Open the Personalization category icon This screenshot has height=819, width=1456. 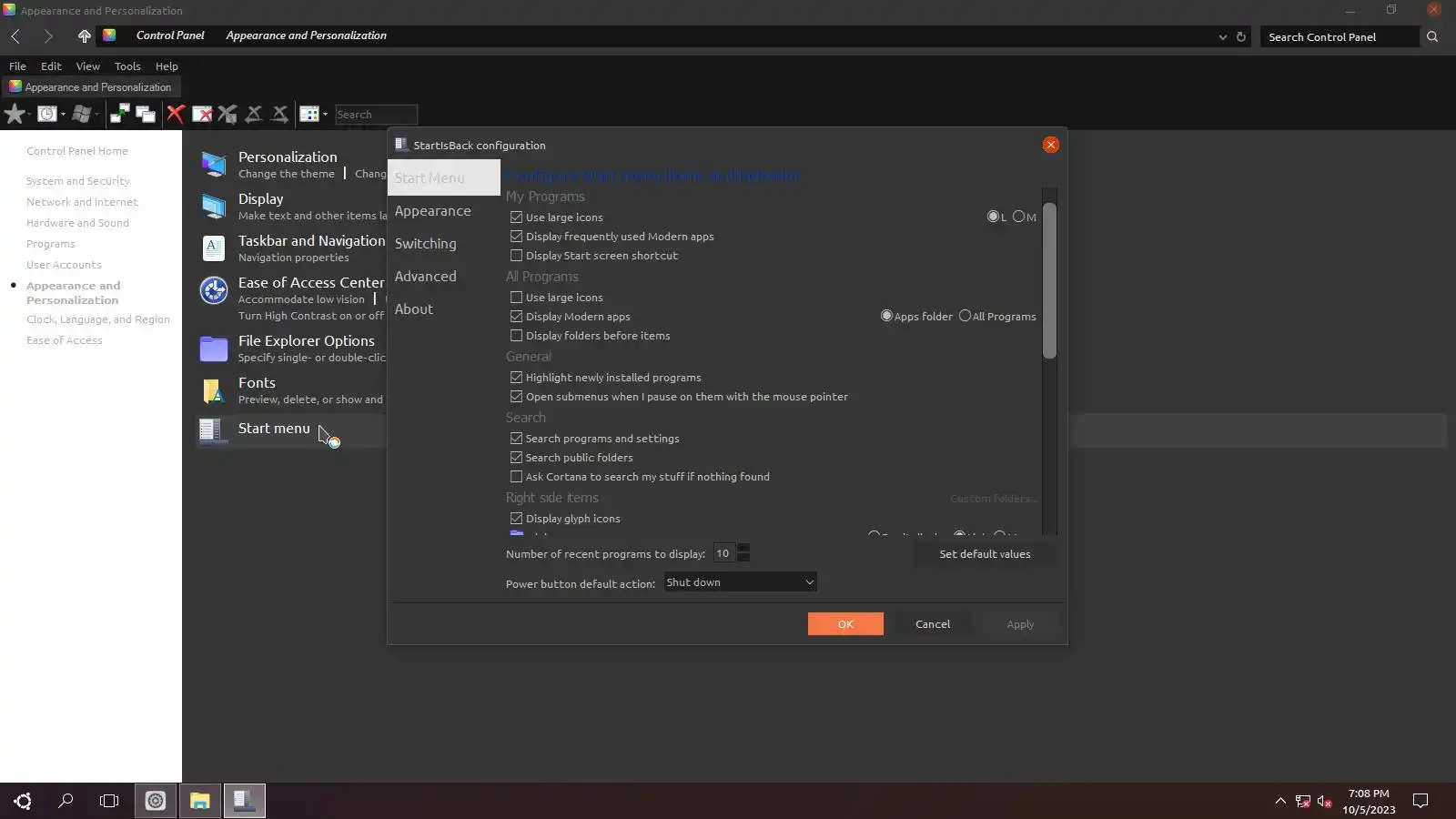tap(214, 164)
